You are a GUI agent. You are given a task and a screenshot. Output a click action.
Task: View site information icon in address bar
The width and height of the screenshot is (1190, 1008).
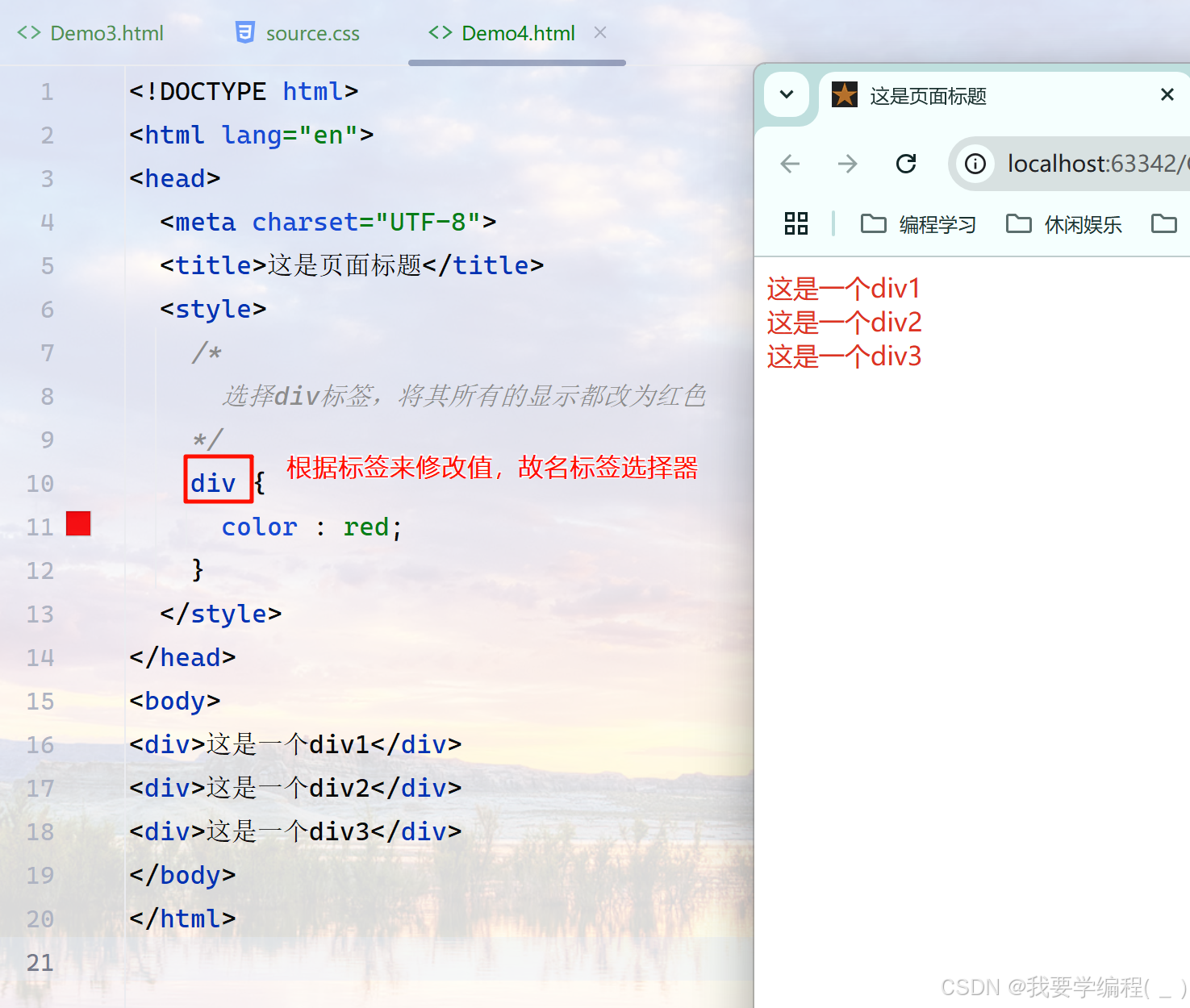tap(975, 164)
